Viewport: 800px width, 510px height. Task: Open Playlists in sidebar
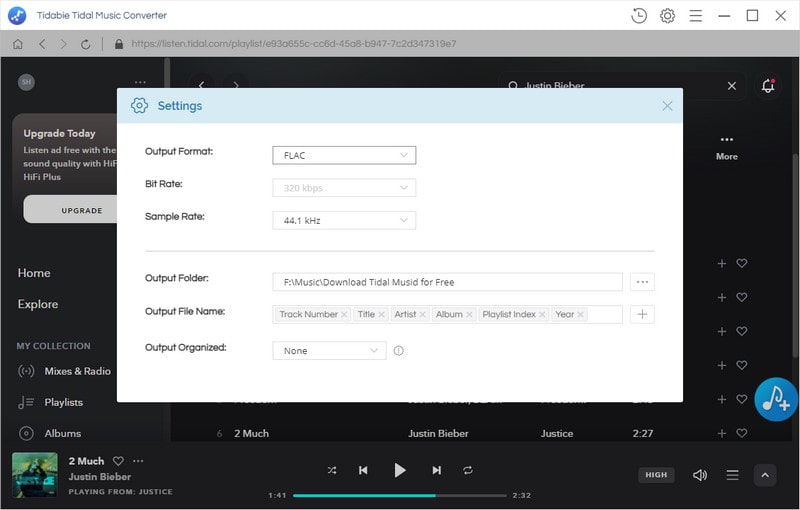click(51, 402)
